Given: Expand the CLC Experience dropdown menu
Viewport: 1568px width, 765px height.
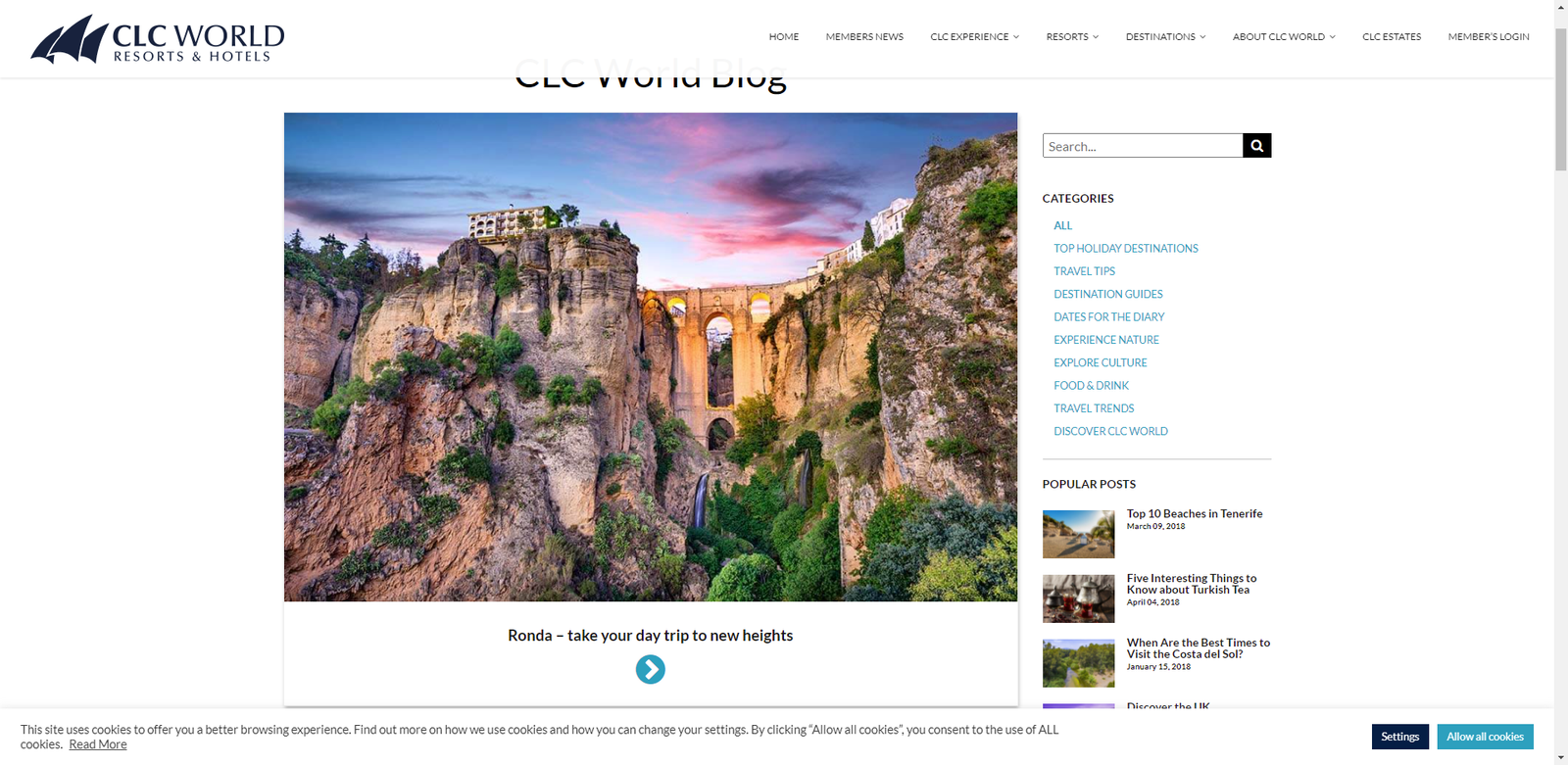Looking at the screenshot, I should point(974,37).
